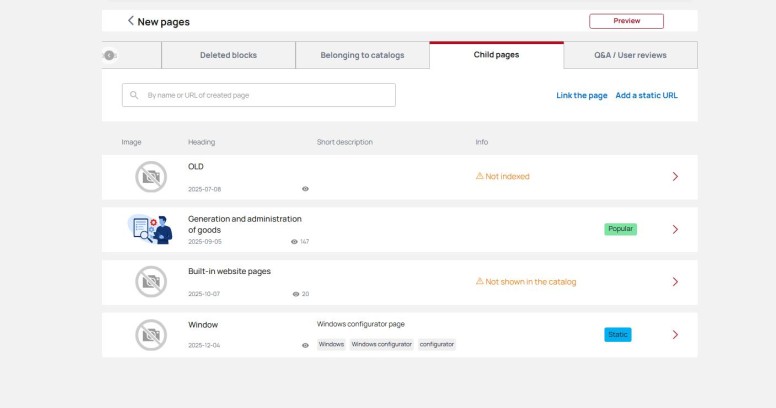Click the Not indexed warning icon

tap(480, 176)
